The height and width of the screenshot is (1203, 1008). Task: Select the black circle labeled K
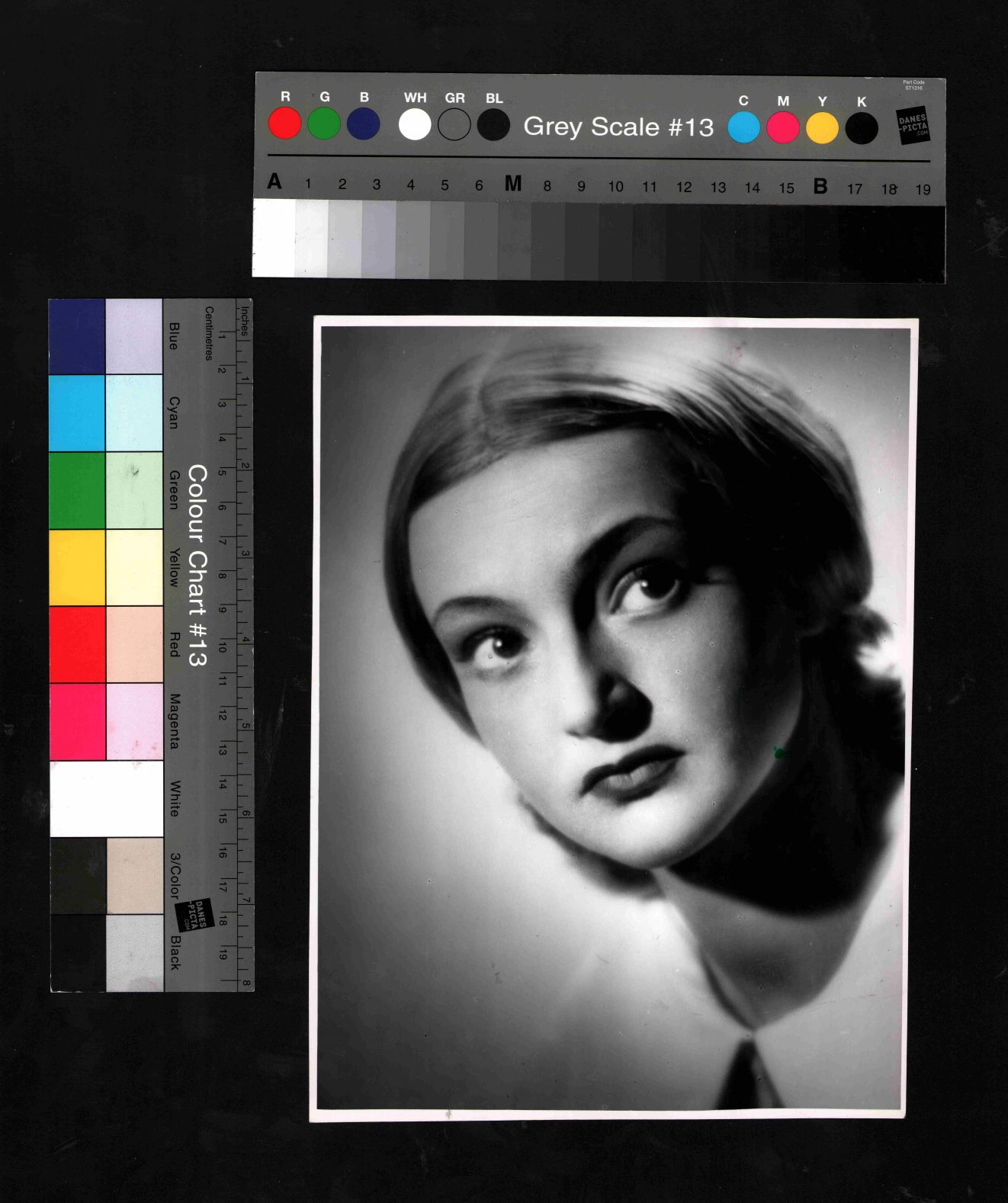coord(862,129)
